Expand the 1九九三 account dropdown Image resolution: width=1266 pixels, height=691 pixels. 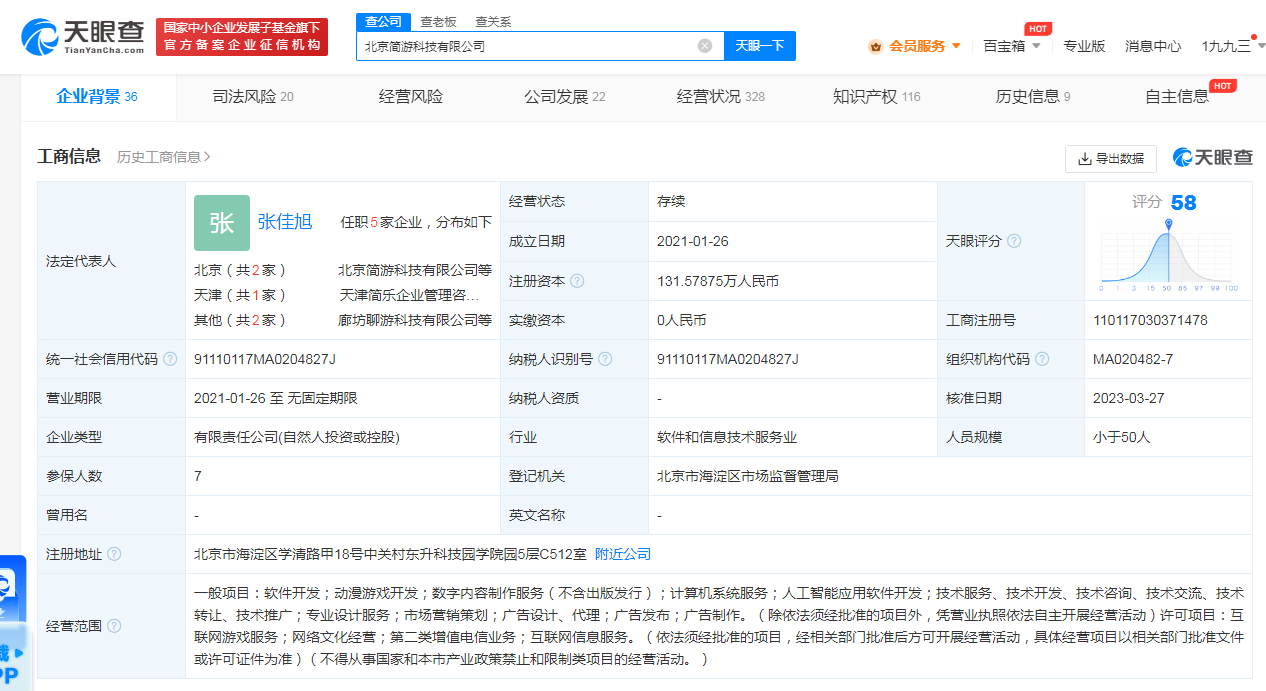tap(1232, 46)
